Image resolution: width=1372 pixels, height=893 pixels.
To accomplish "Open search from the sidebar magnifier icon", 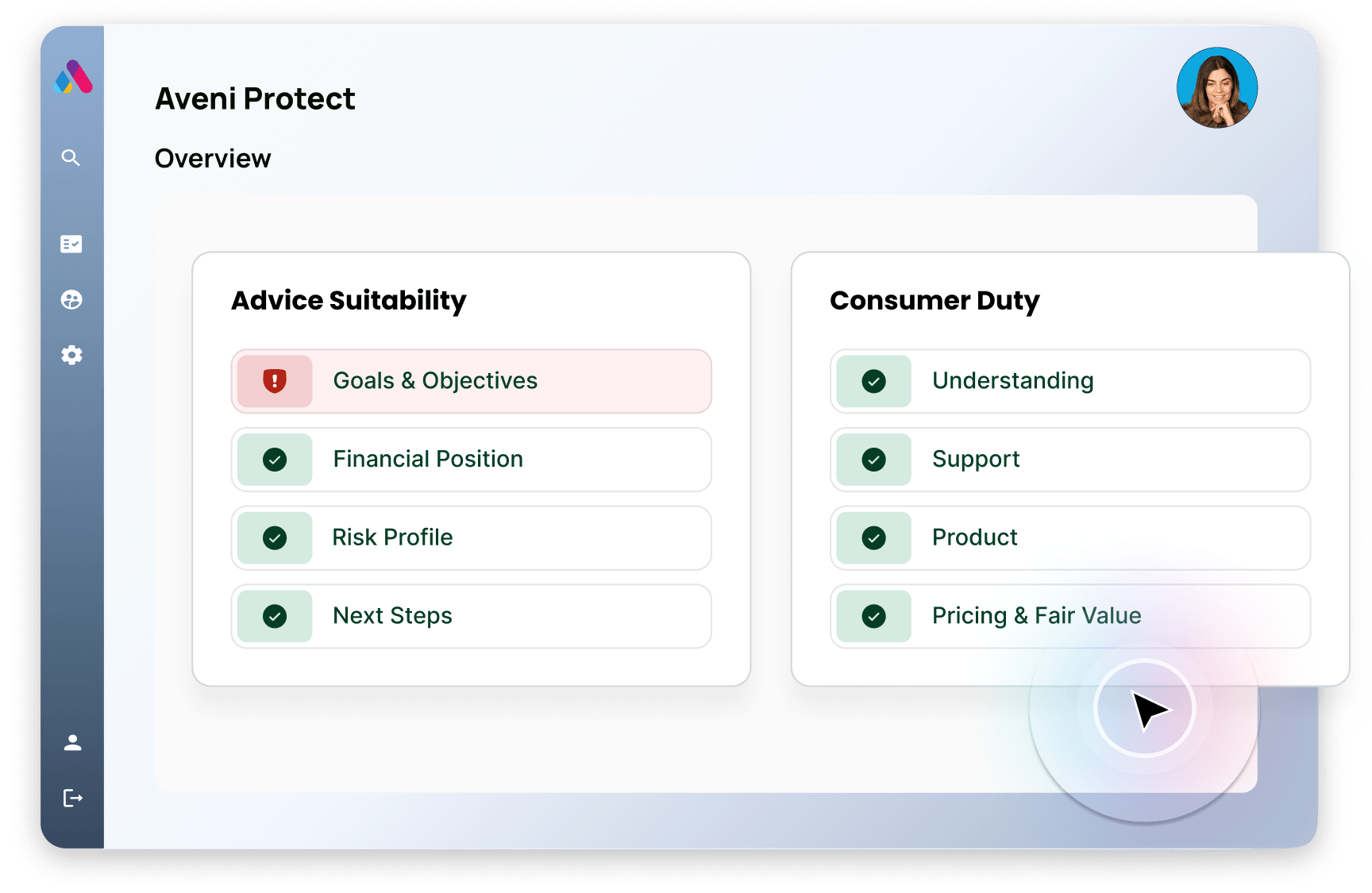I will point(71,157).
